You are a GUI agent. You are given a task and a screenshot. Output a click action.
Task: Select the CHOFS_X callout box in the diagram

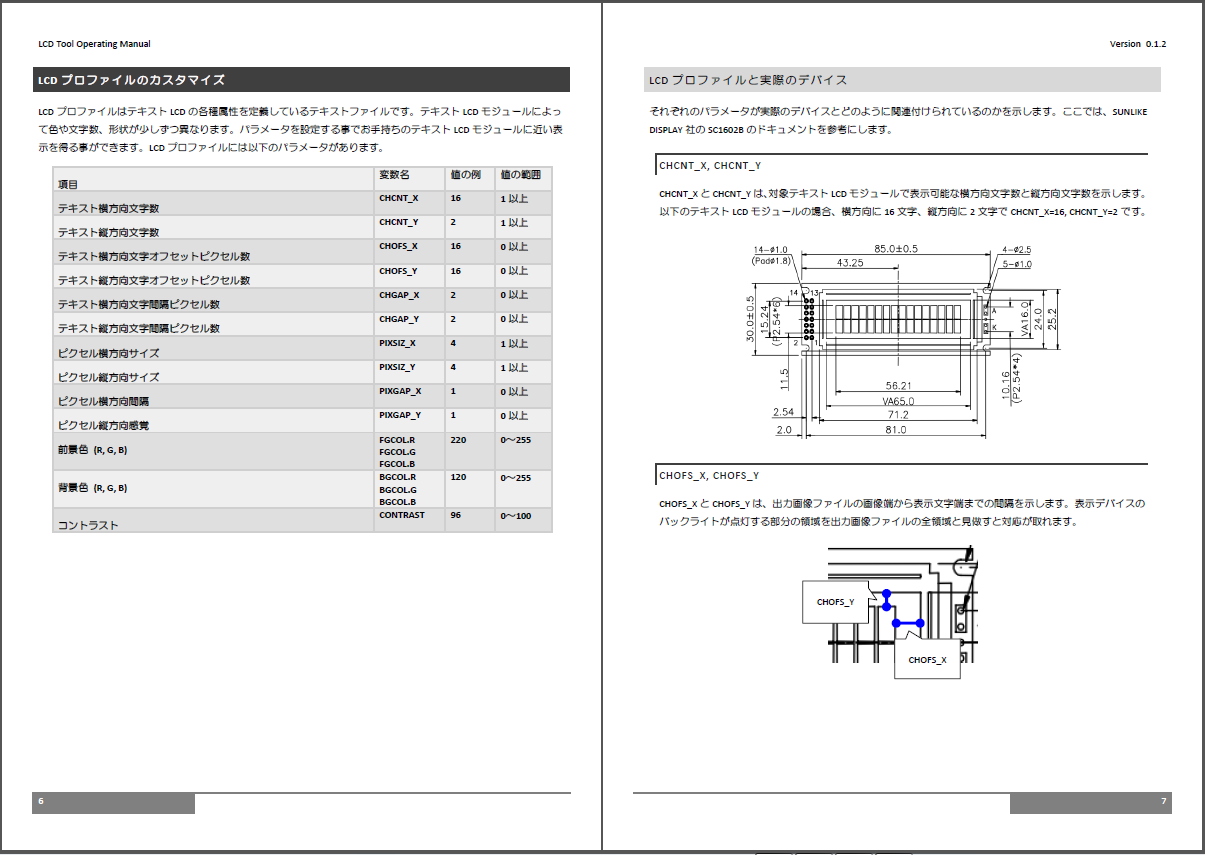coord(927,660)
